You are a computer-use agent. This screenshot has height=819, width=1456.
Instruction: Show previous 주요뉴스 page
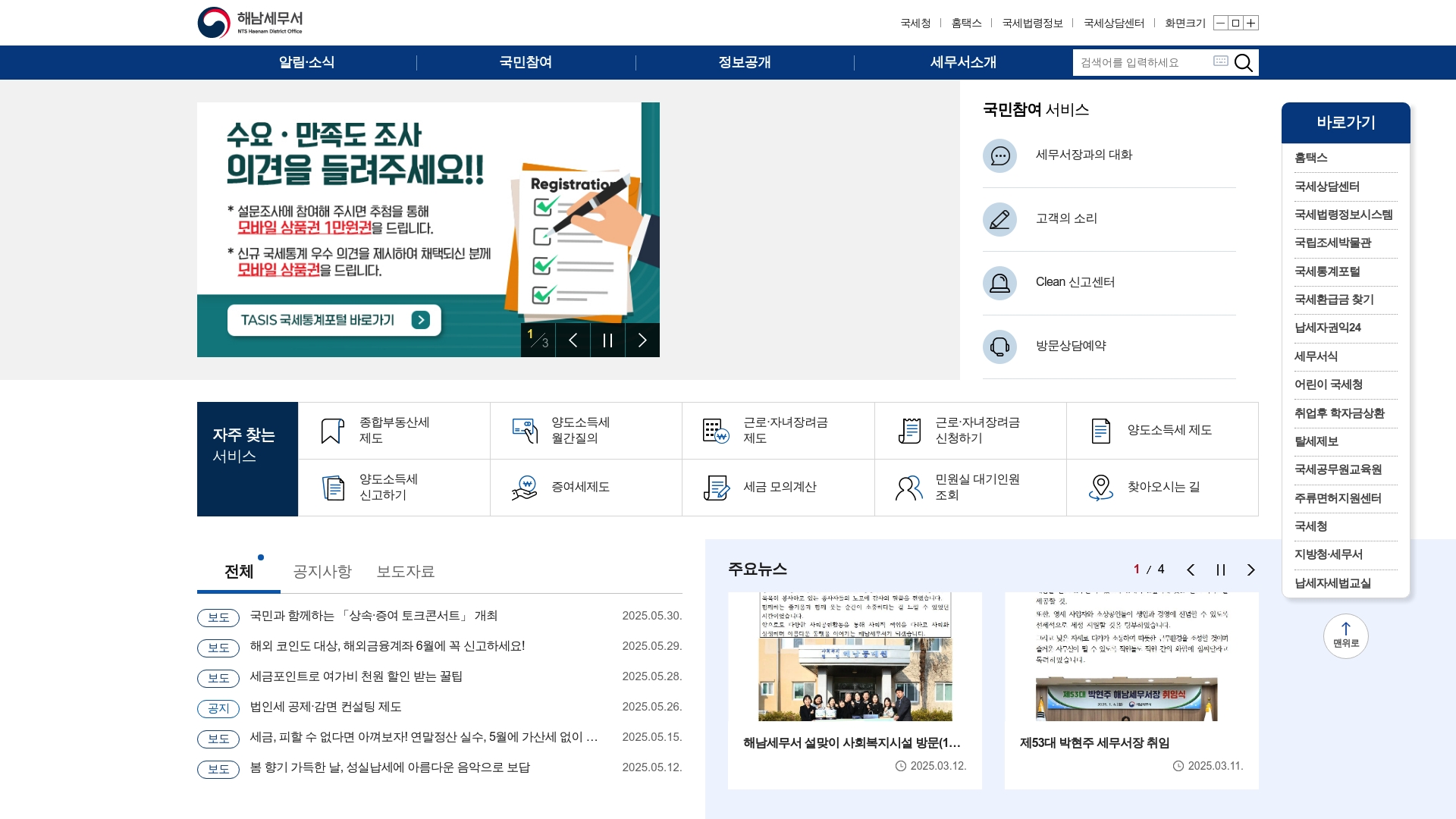[1191, 570]
